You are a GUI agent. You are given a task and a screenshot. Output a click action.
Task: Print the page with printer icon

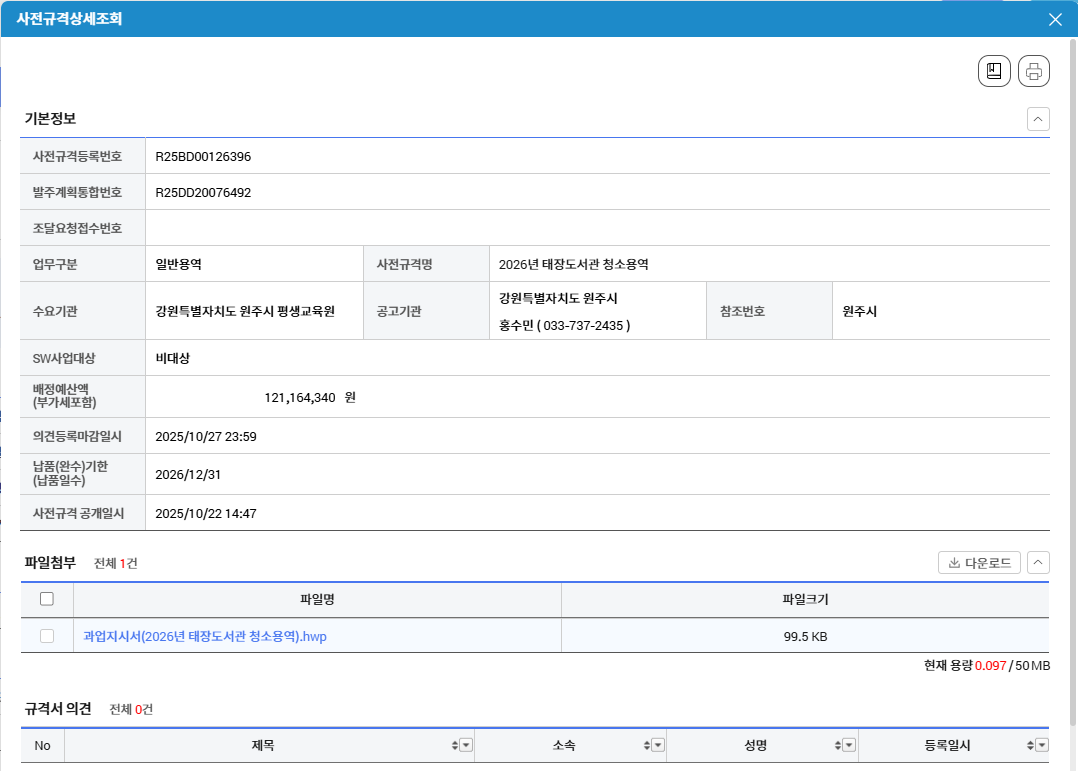(x=1033, y=71)
